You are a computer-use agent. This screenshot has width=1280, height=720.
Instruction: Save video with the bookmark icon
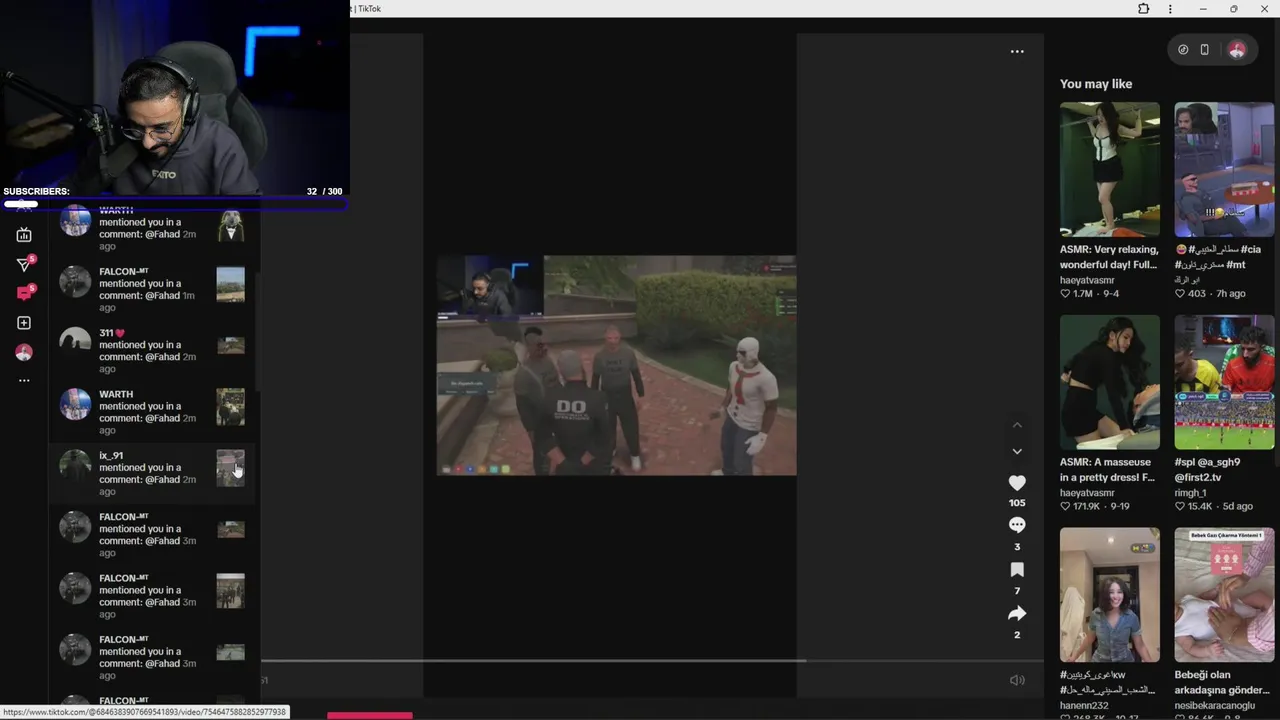point(1017,570)
